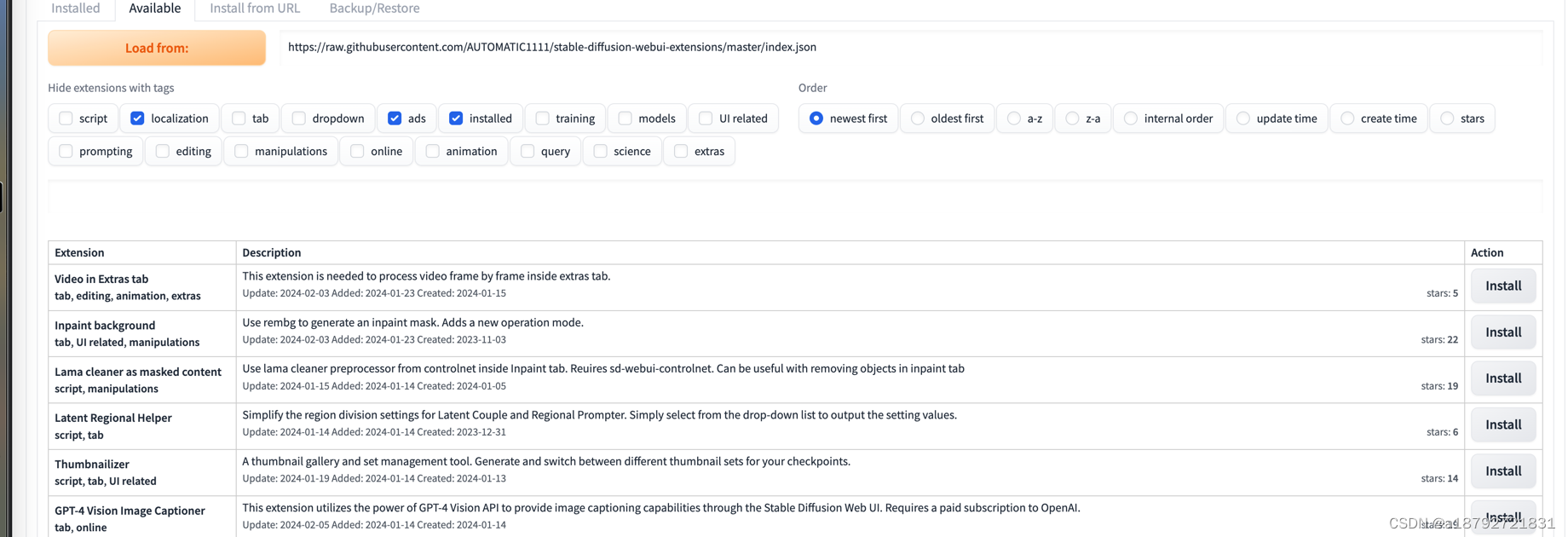
Task: Uncheck the ads tag checkbox
Action: (x=395, y=118)
